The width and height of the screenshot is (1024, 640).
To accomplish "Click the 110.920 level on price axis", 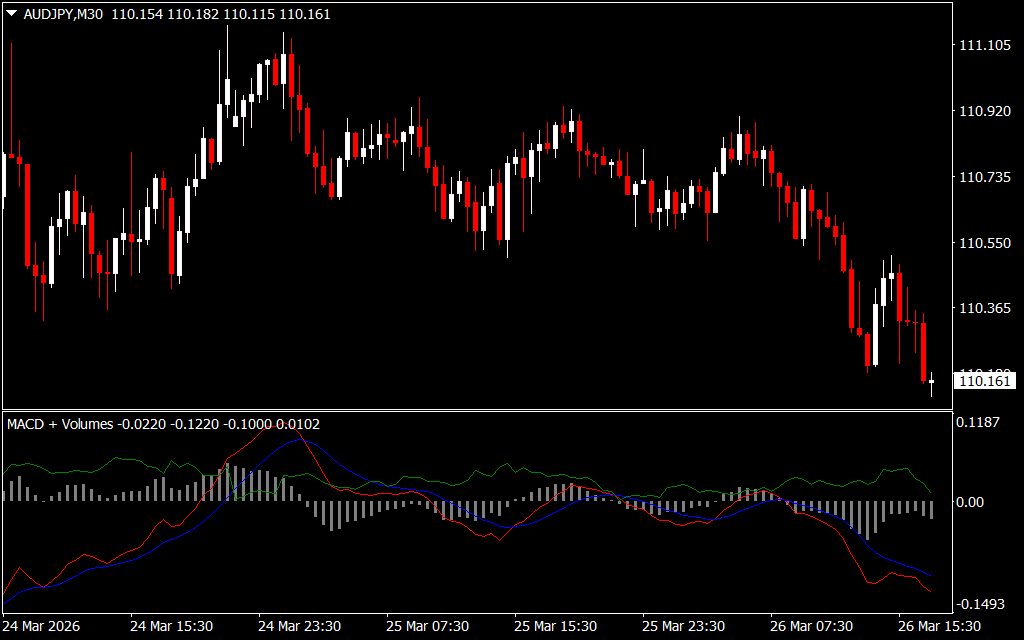I will tap(984, 112).
